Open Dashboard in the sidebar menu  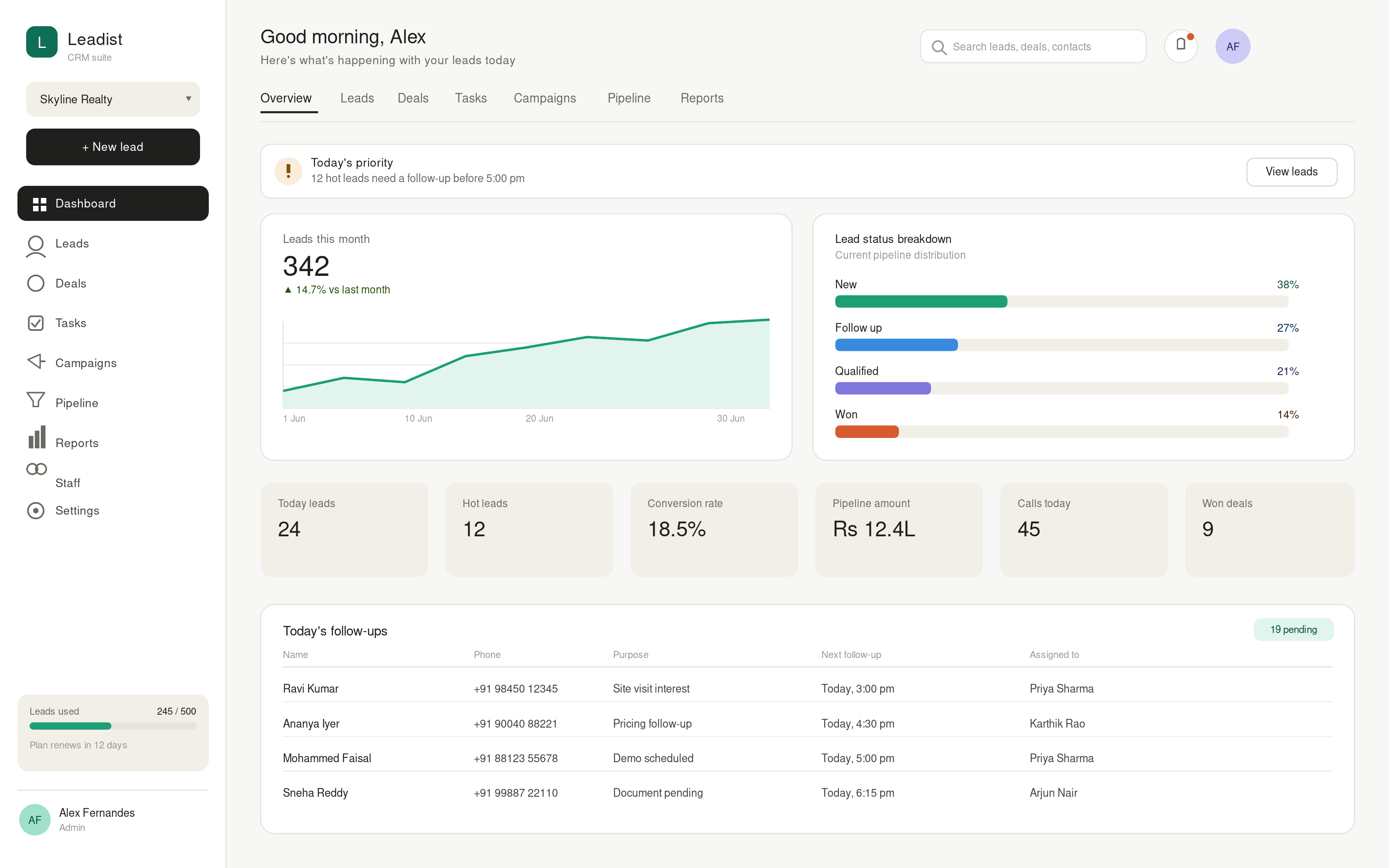coord(113,203)
